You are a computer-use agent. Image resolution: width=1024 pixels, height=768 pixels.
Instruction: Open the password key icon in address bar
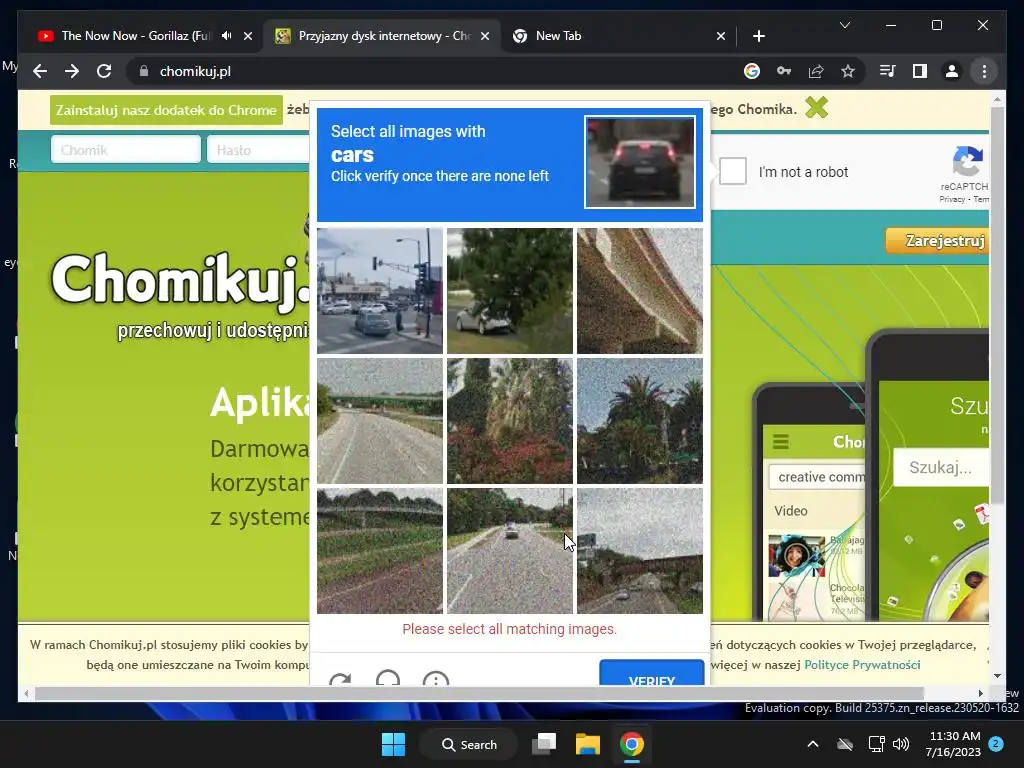click(784, 71)
